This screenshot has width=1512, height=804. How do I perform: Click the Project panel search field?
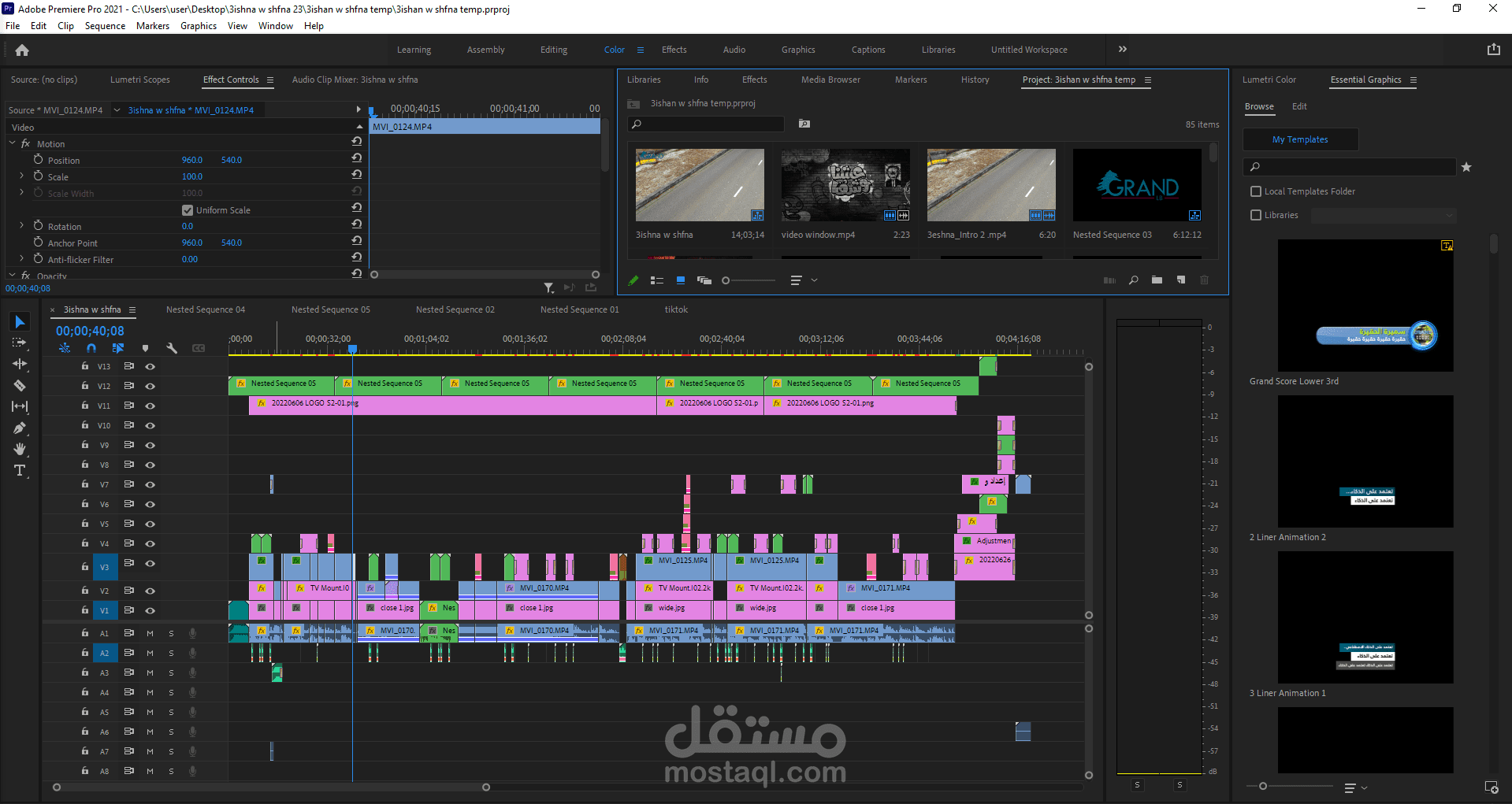(x=706, y=124)
